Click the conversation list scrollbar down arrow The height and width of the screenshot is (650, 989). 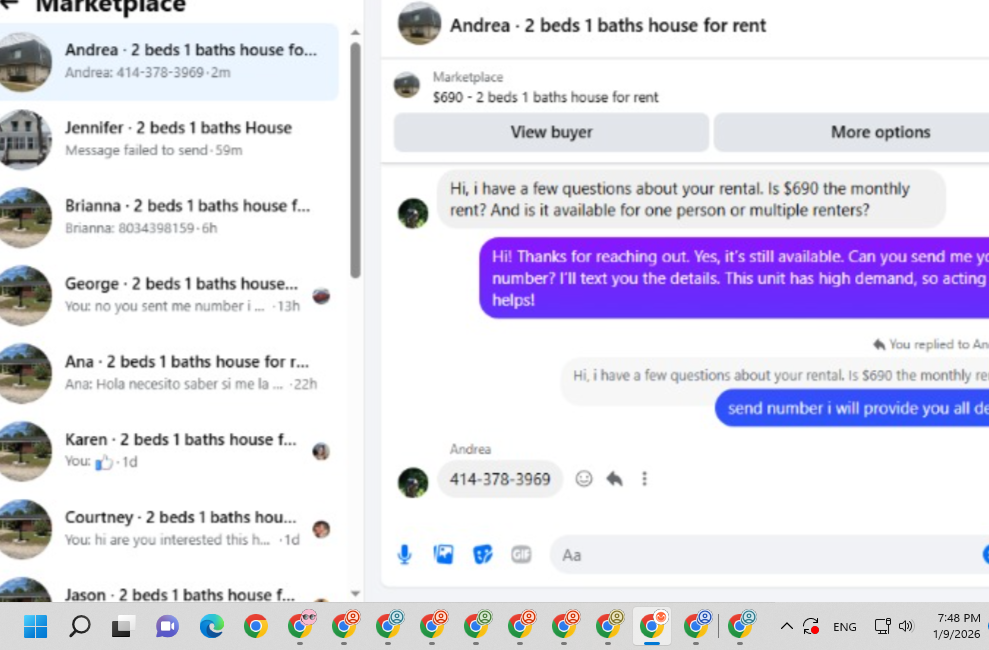pyautogui.click(x=355, y=593)
